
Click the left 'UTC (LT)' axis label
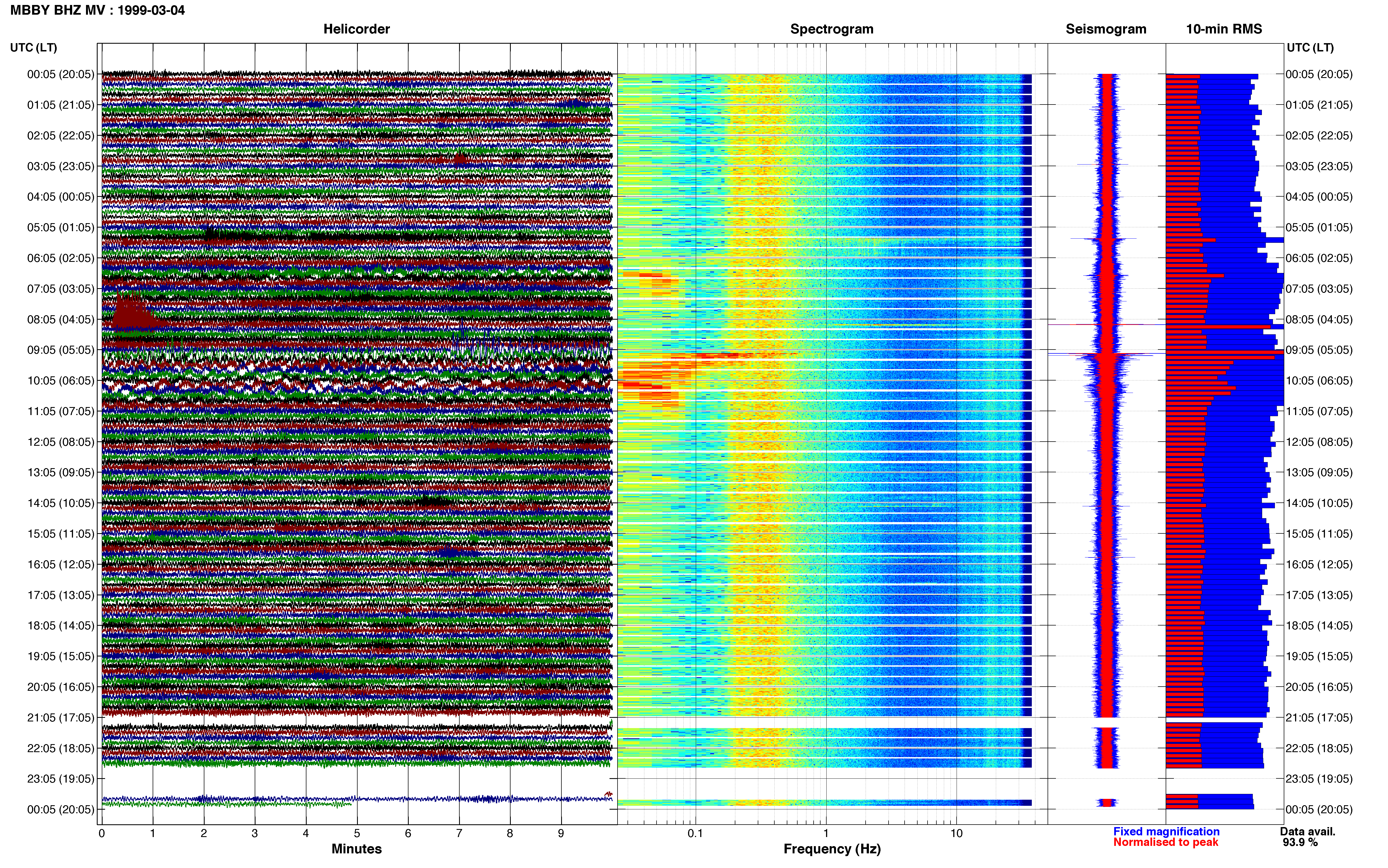coord(33,48)
